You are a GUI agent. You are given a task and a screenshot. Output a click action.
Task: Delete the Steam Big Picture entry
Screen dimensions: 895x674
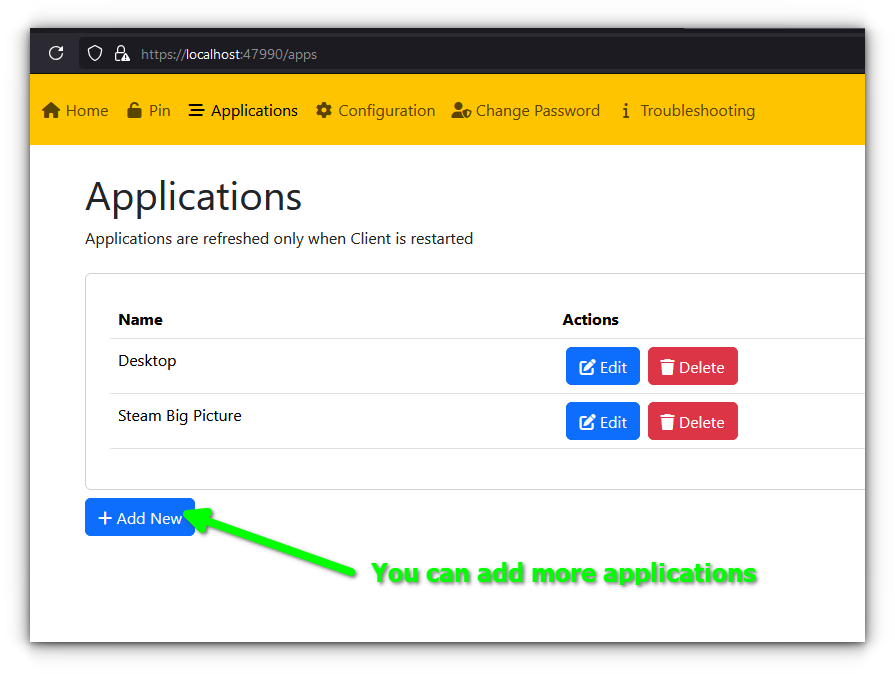tap(692, 422)
